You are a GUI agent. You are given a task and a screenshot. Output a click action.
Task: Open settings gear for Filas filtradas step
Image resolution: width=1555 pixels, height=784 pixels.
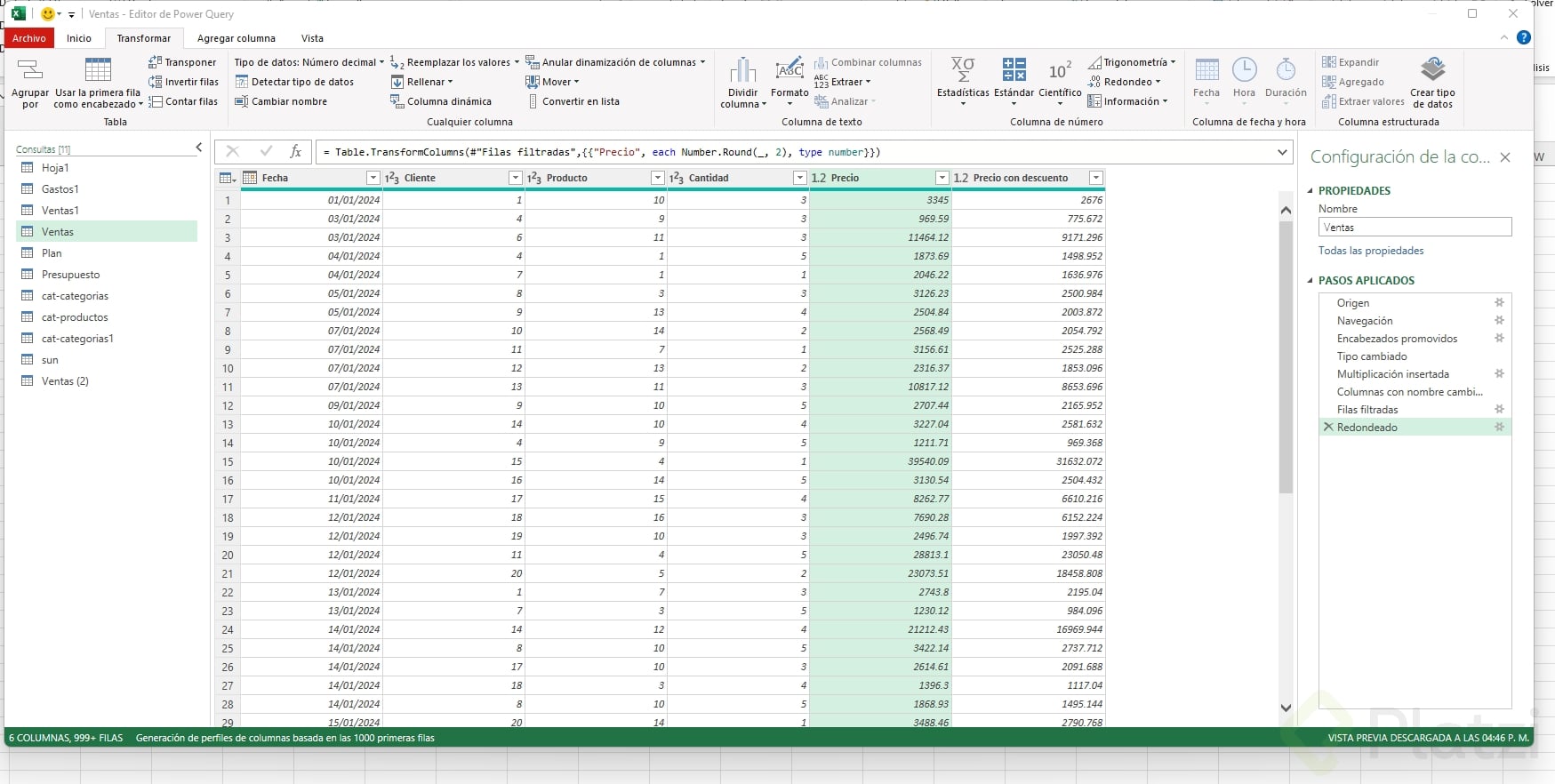pos(1499,410)
